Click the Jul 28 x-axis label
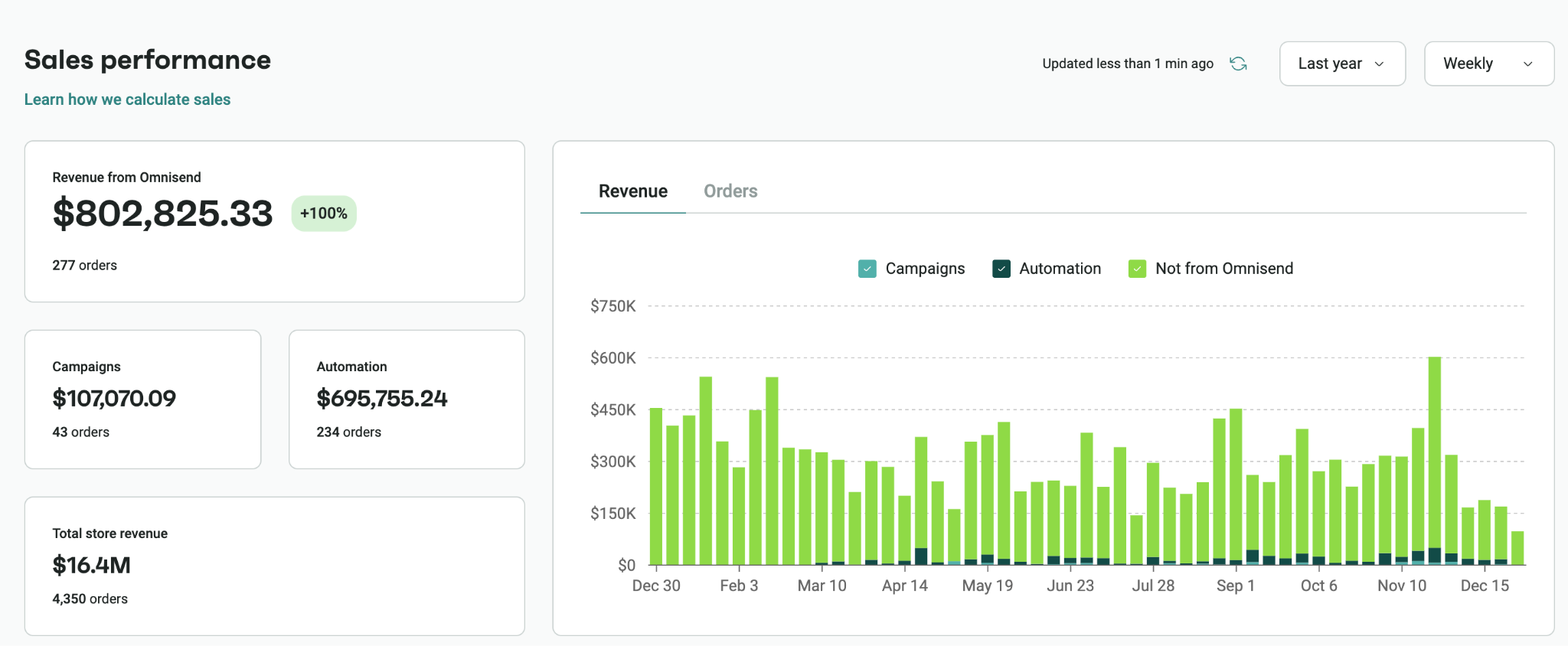Image resolution: width=1568 pixels, height=646 pixels. pyautogui.click(x=1153, y=586)
